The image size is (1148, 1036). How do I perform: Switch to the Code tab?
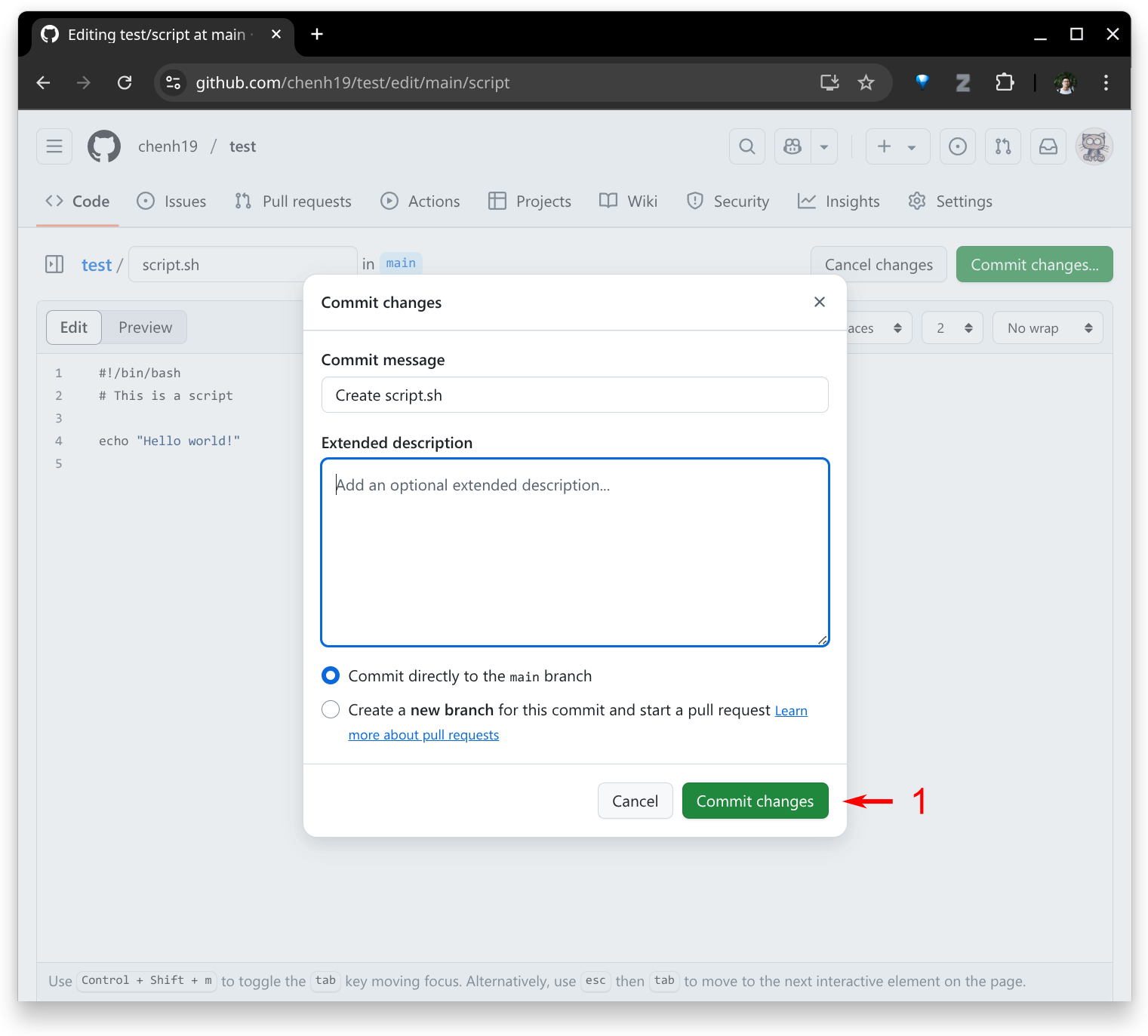[x=78, y=201]
